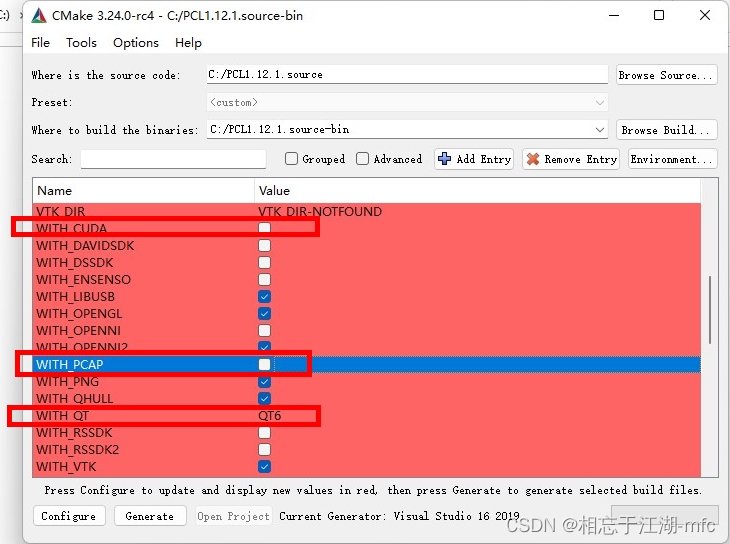This screenshot has width=730, height=544.
Task: Enable the Grouped checkbox
Action: coord(291,159)
